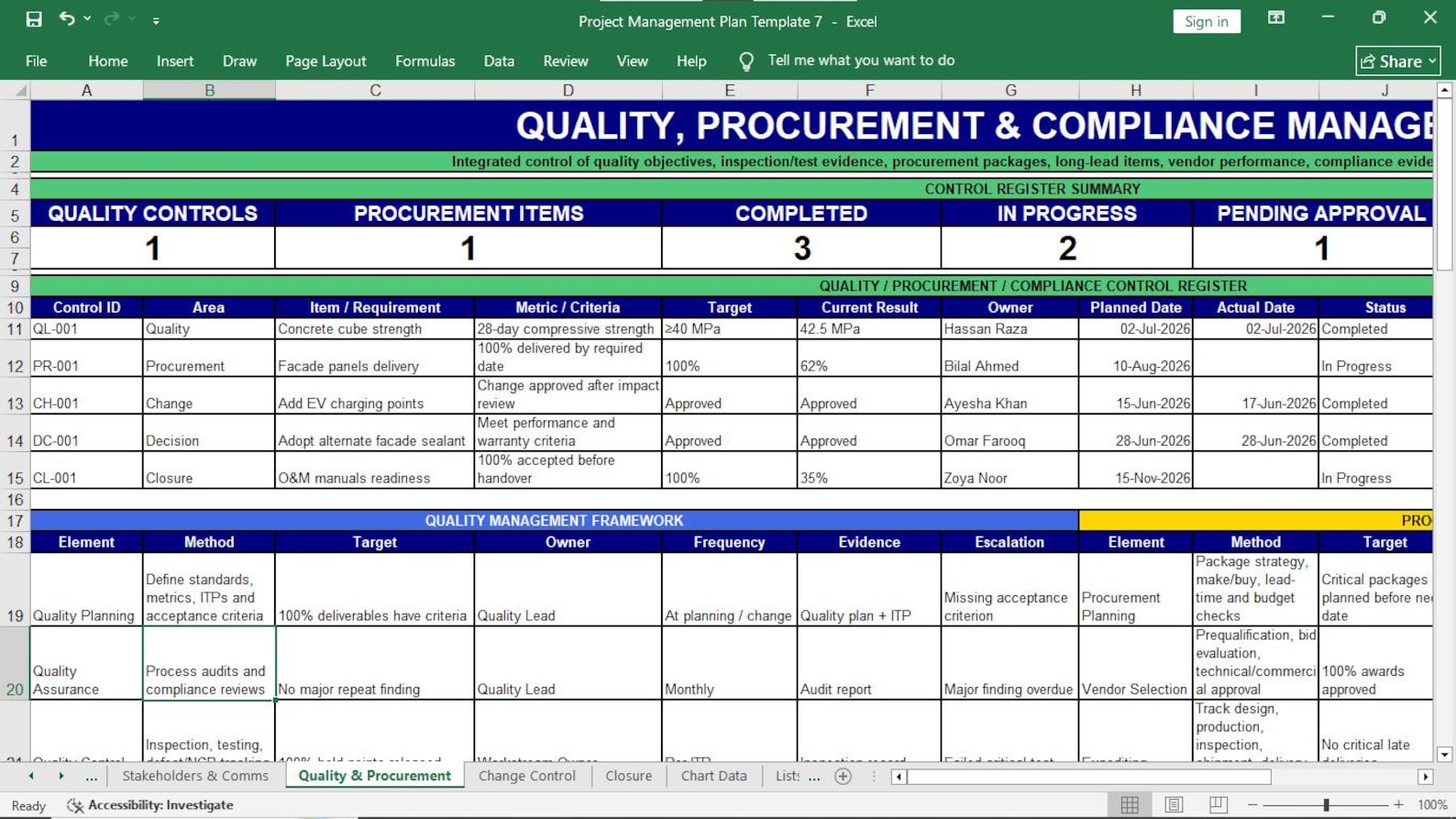1456x819 pixels.
Task: Click the Audit report evidence cell
Action: (869, 663)
